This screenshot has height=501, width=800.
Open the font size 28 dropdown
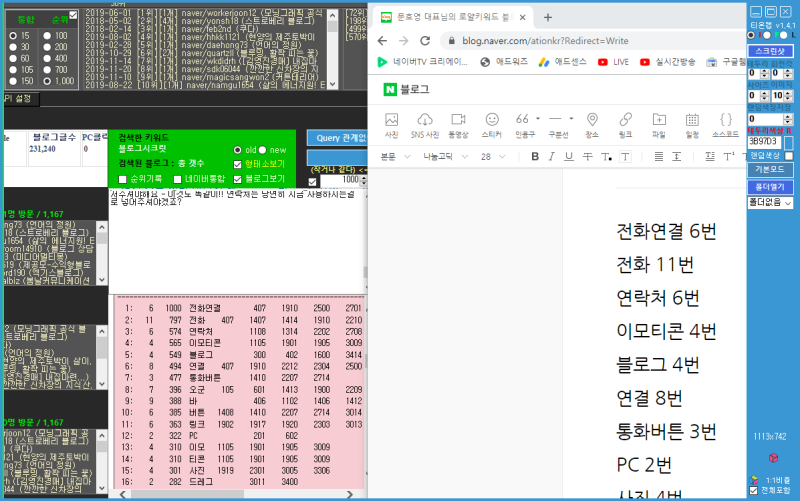click(493, 157)
